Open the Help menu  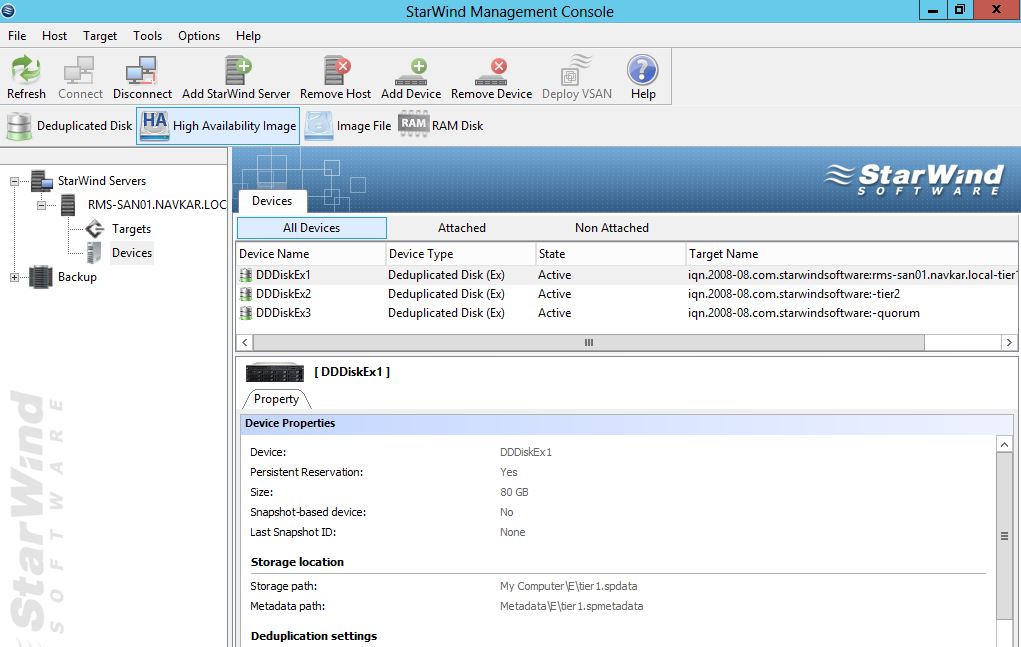248,36
